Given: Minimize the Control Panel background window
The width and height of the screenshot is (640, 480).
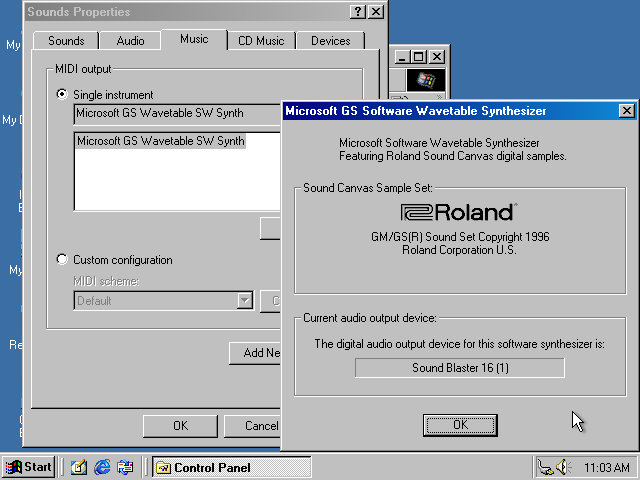Looking at the screenshot, I should [x=402, y=56].
